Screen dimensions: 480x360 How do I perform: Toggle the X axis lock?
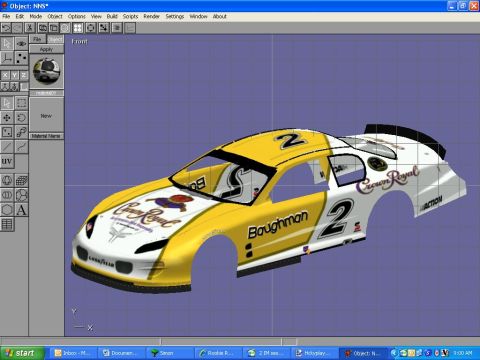[5, 75]
